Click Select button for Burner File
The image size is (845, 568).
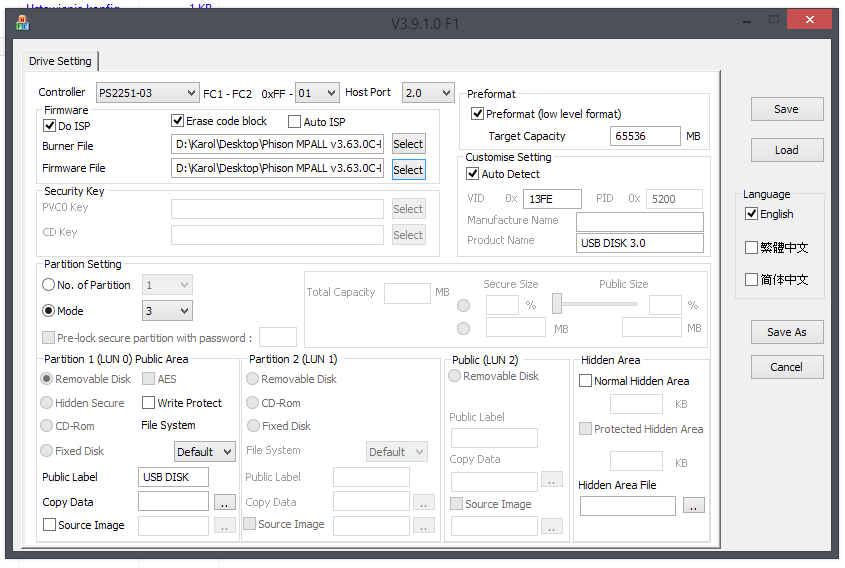[x=408, y=144]
